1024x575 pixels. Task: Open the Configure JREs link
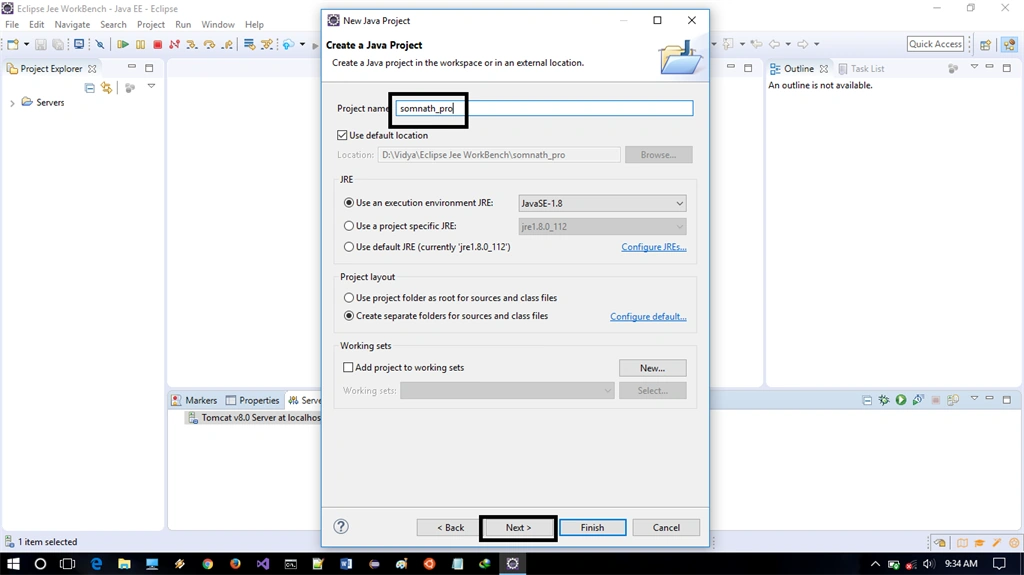[654, 247]
